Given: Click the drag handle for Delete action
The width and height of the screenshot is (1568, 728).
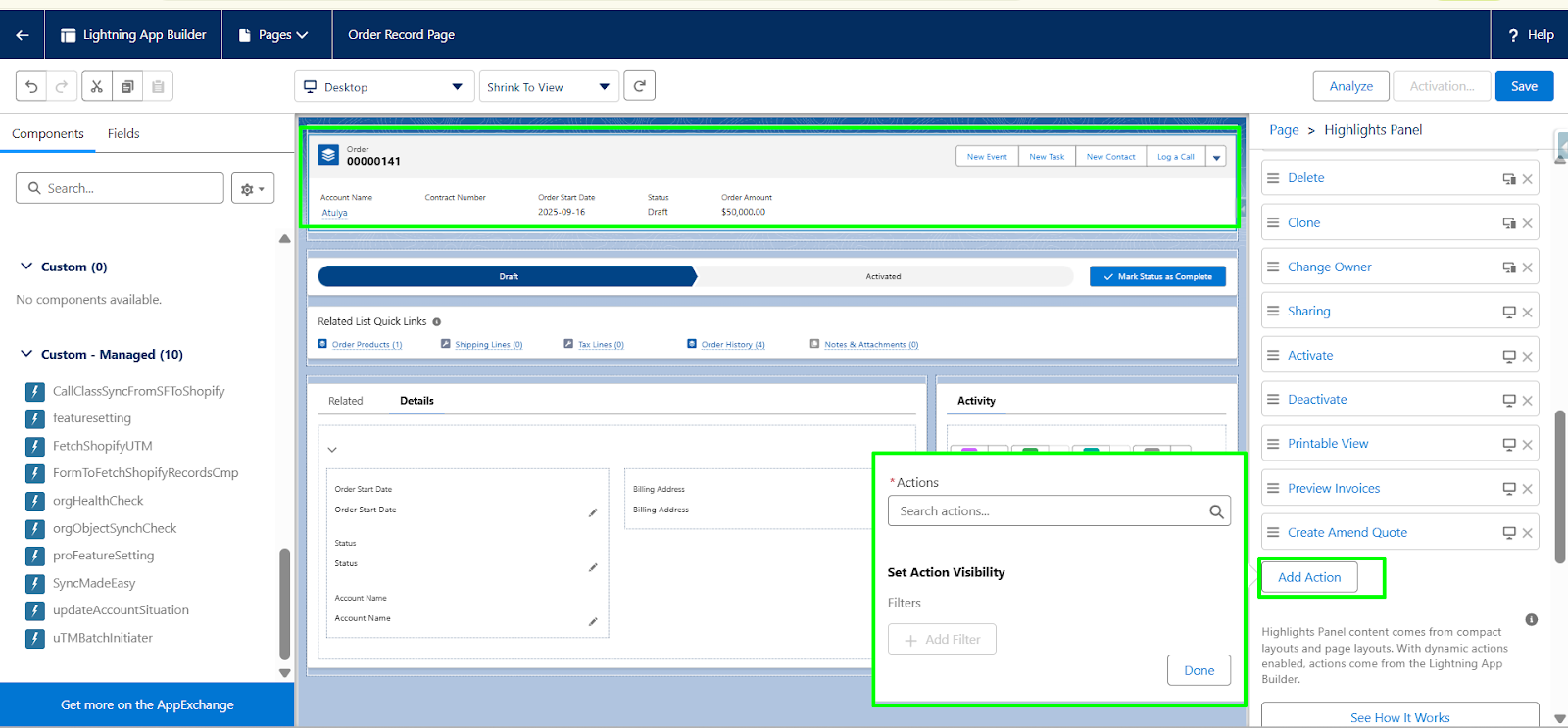Looking at the screenshot, I should click(1273, 178).
